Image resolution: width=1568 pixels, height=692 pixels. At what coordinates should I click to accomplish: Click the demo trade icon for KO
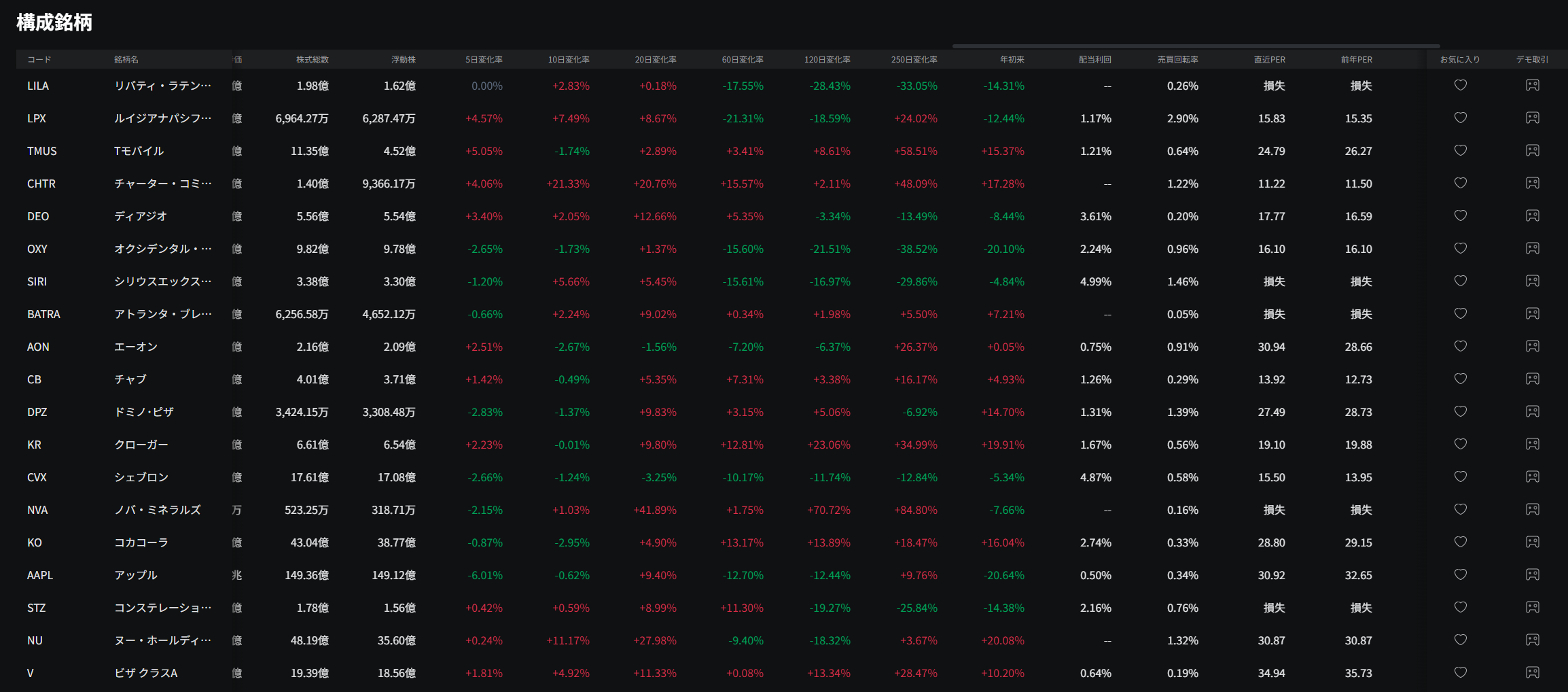(x=1533, y=542)
